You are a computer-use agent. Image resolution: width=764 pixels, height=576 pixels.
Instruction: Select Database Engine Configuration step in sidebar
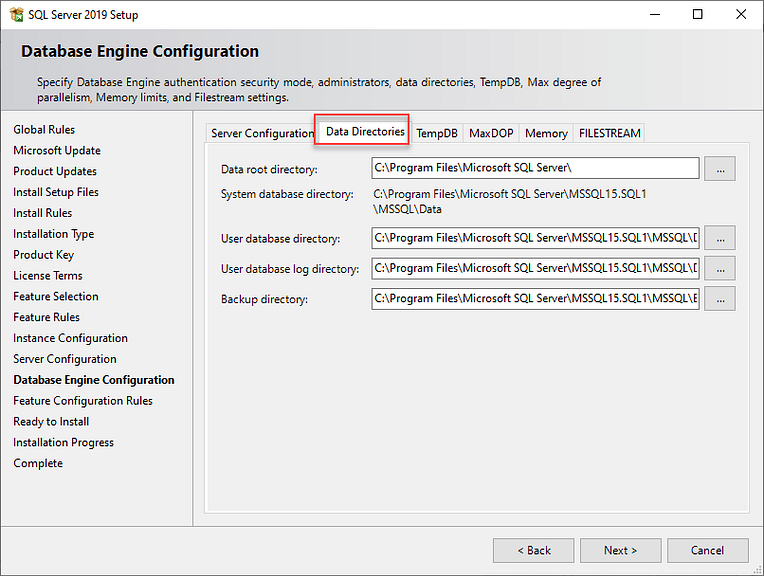pos(94,380)
